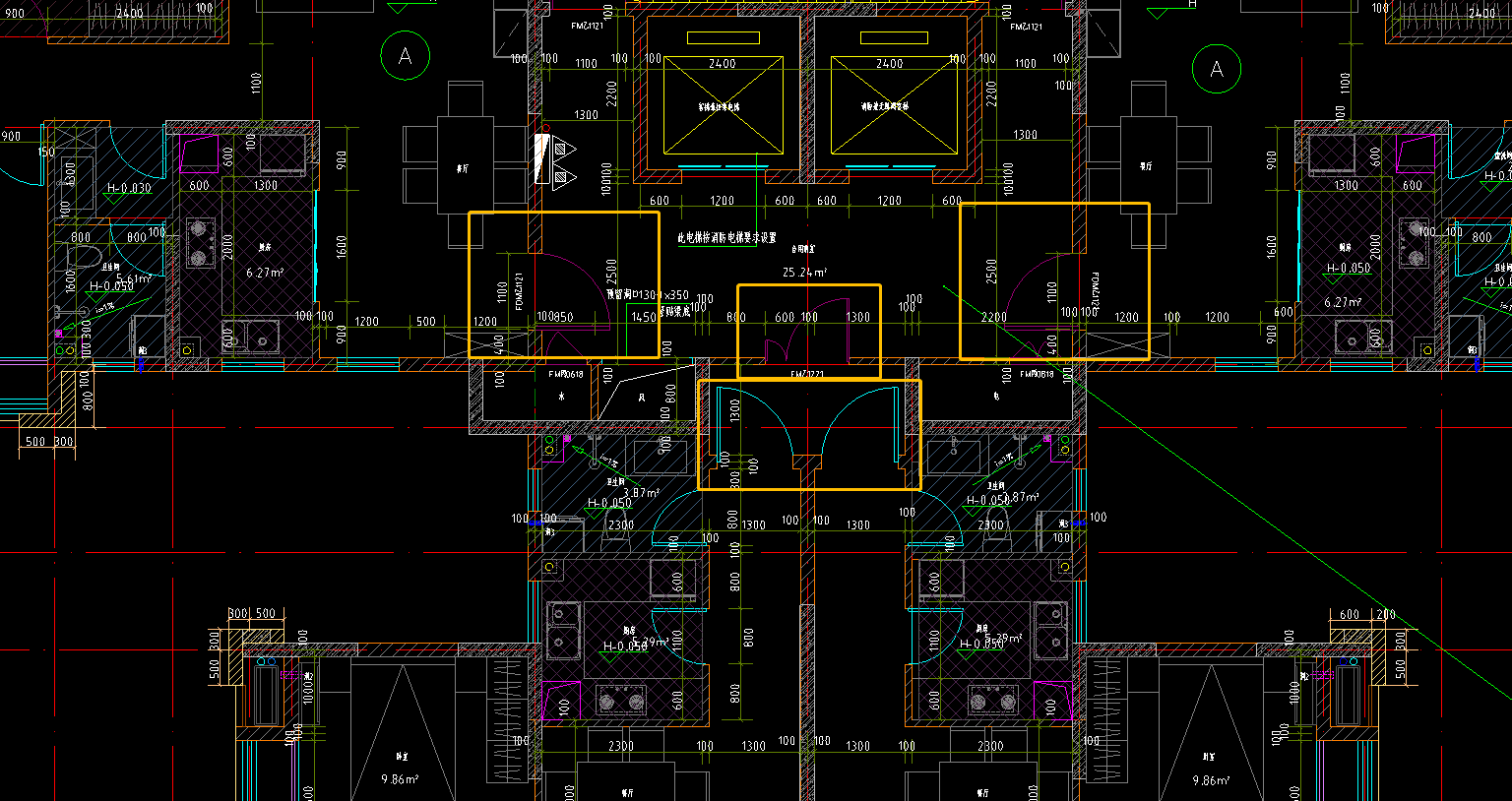Select magenta refrigerator block in top-left kitchen
The image size is (1512, 801).
click(200, 153)
